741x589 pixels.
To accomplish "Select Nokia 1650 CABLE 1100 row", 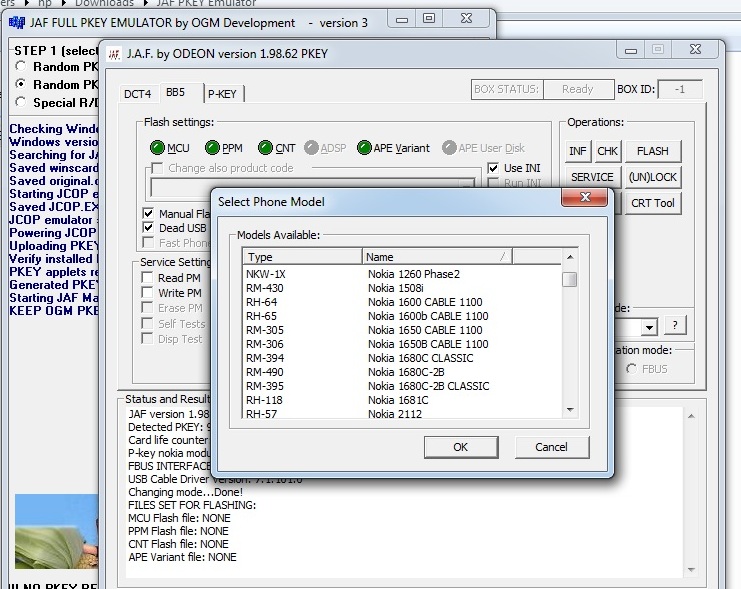I will [x=402, y=330].
